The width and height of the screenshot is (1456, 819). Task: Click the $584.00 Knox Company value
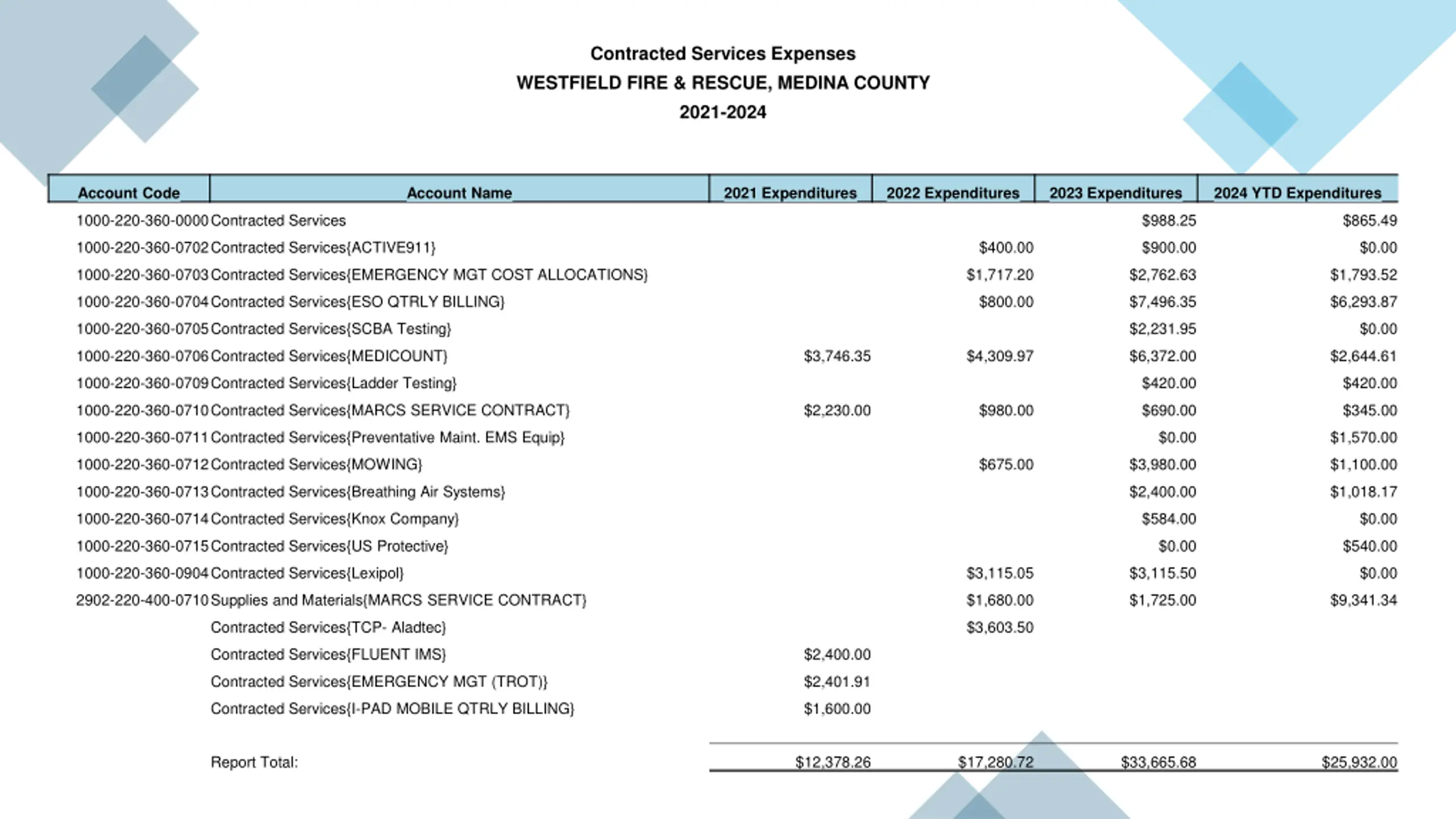point(1169,519)
